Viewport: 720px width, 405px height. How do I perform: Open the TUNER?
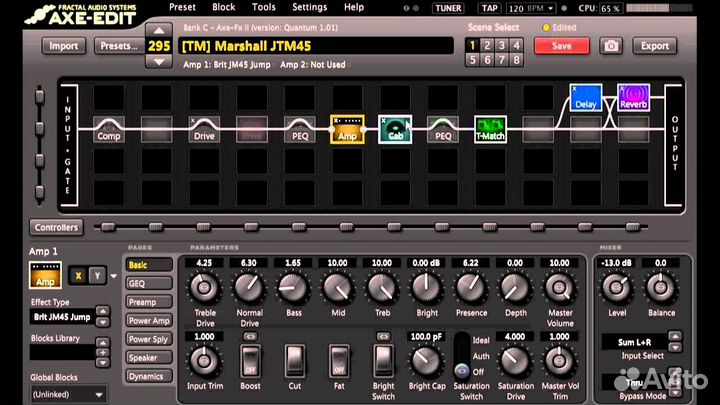click(x=448, y=8)
